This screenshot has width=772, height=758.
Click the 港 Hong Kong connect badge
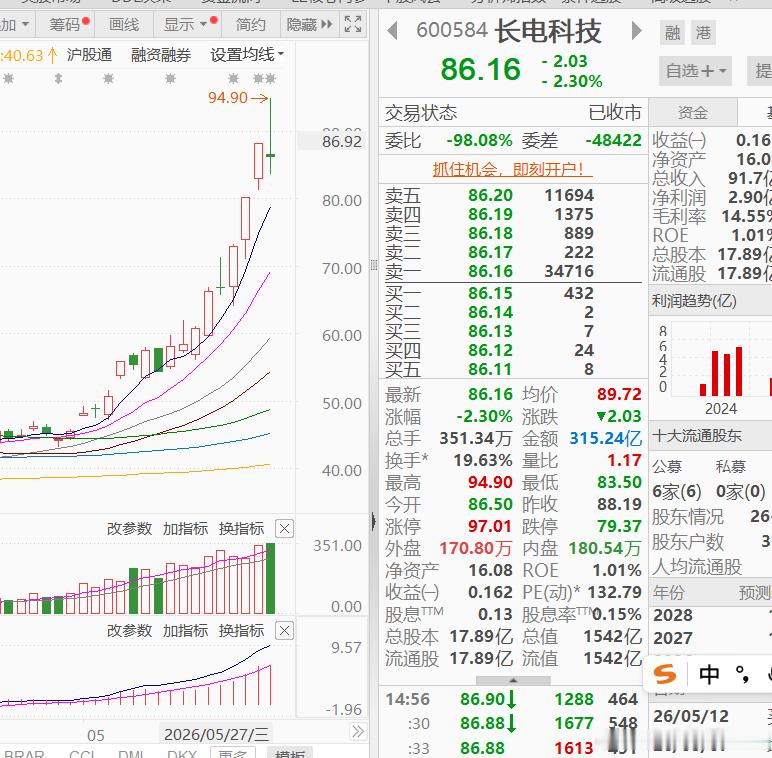(703, 33)
